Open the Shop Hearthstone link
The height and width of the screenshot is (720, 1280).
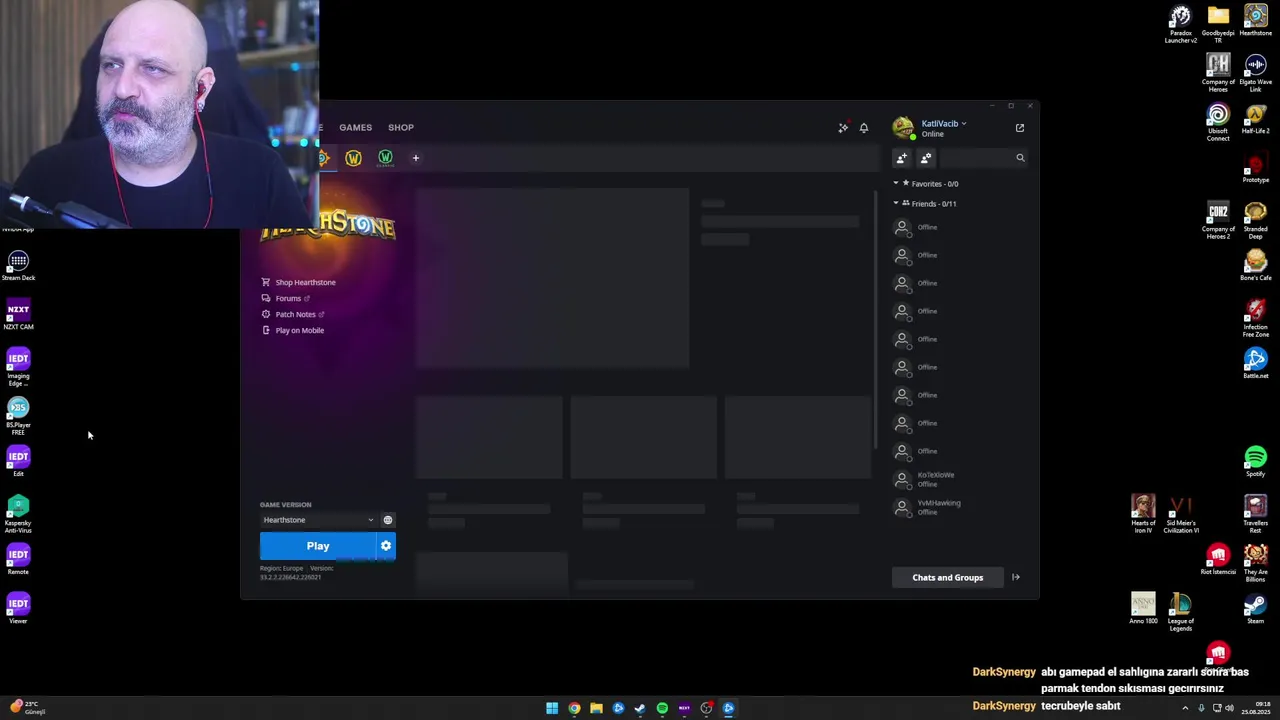pos(298,283)
